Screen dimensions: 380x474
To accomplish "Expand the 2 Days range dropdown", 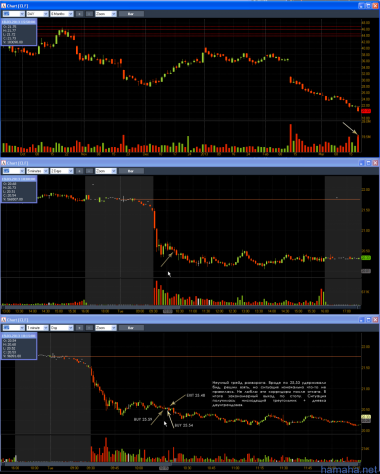I will 62,171.
